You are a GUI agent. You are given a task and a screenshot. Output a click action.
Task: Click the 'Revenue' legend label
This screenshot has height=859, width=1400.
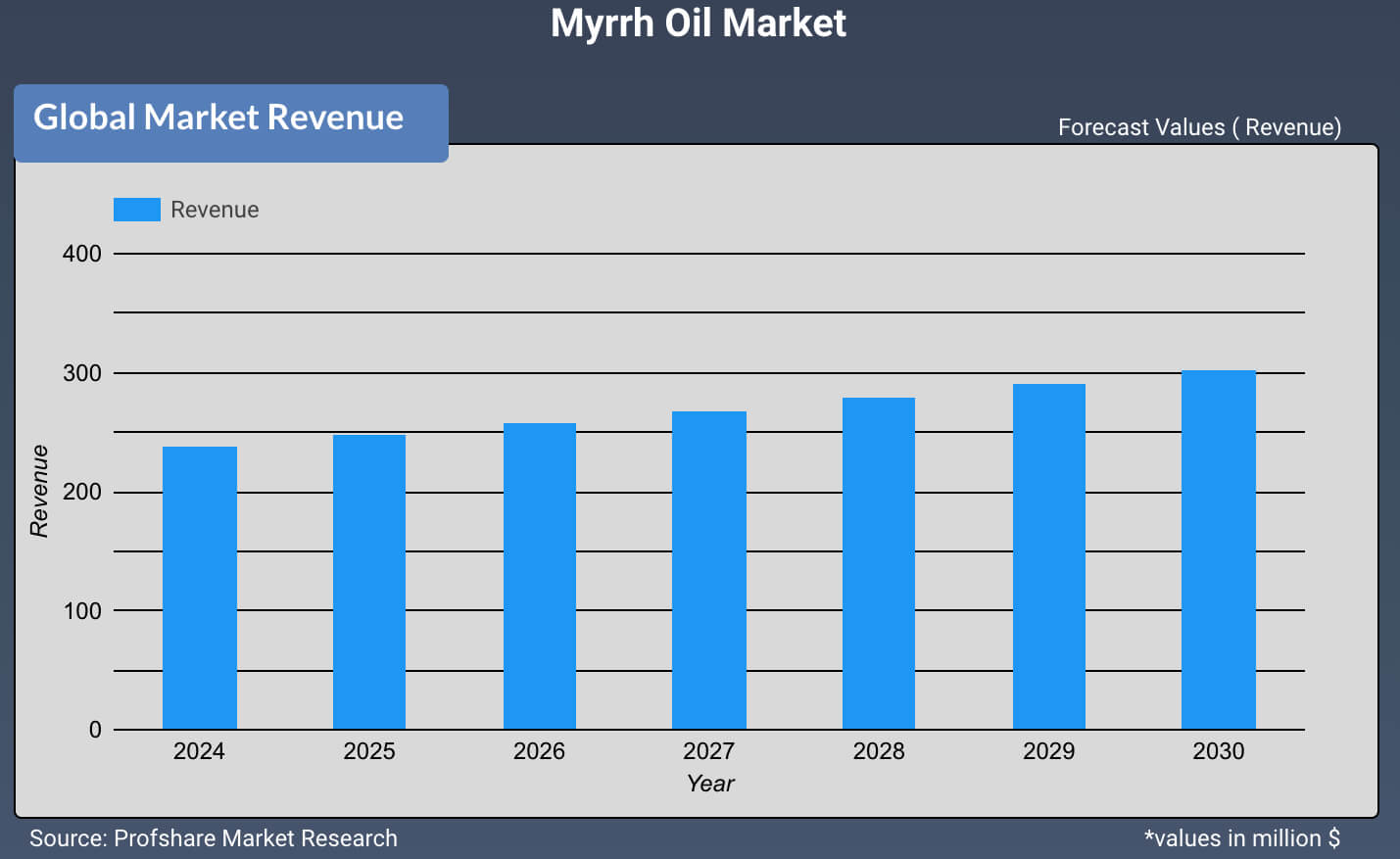[x=215, y=210]
